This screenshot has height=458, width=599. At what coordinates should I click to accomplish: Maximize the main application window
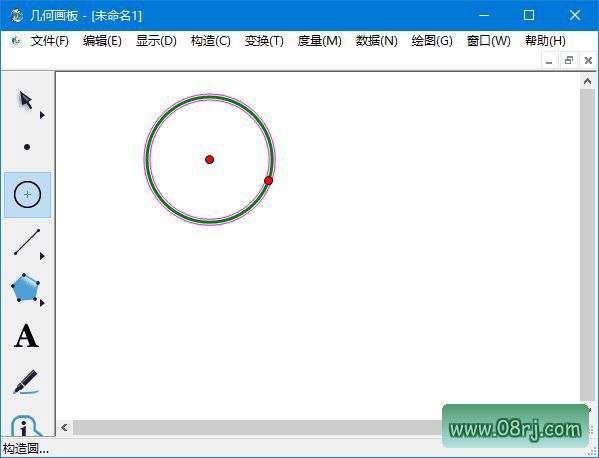pos(529,15)
